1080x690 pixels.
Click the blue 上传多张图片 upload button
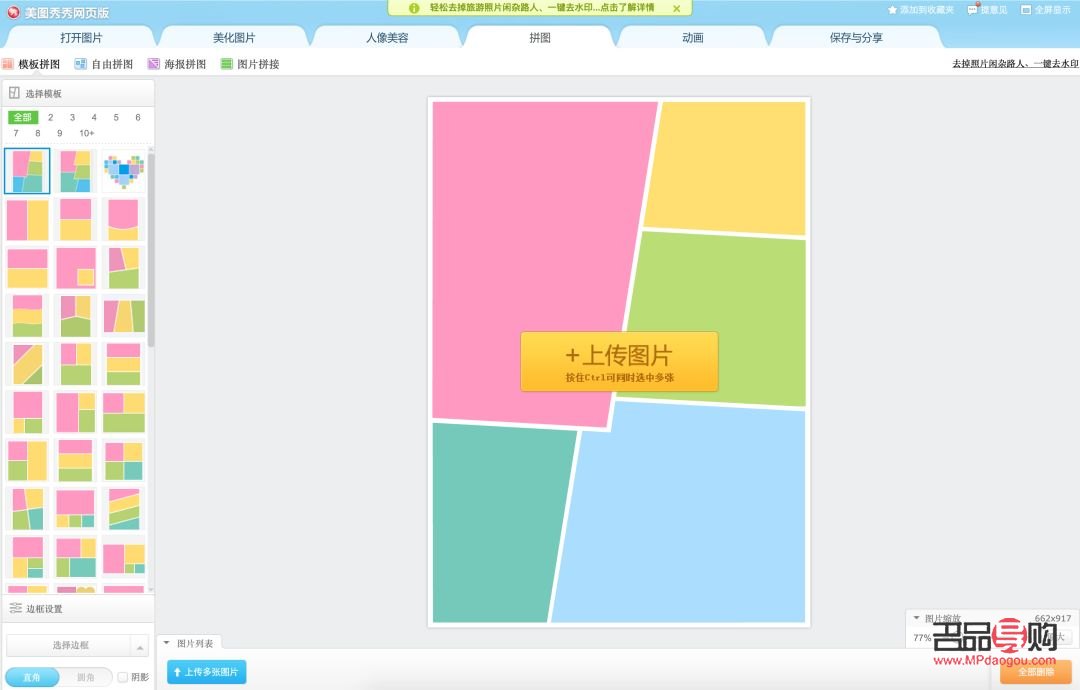tap(207, 673)
